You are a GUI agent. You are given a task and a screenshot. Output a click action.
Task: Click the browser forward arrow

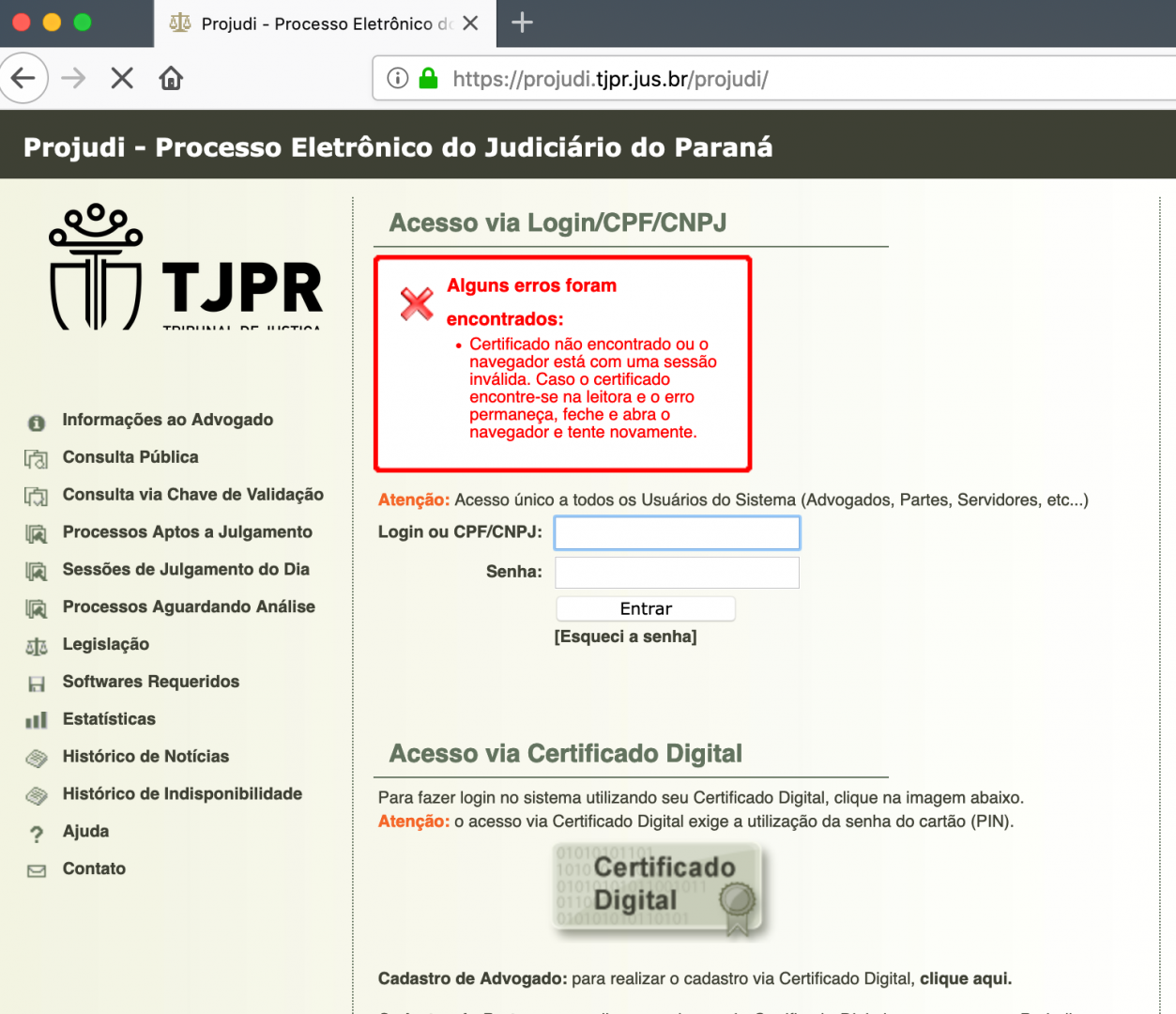click(x=73, y=78)
